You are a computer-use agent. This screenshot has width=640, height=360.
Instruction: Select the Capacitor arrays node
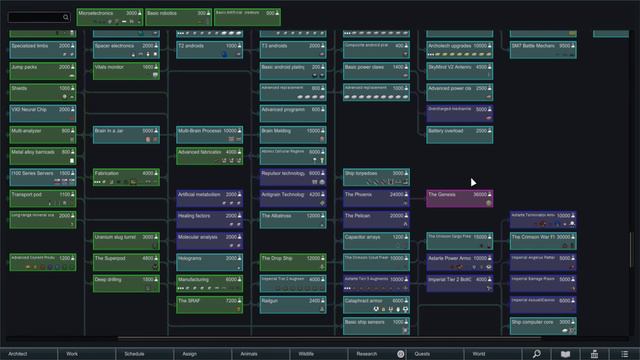click(x=376, y=241)
